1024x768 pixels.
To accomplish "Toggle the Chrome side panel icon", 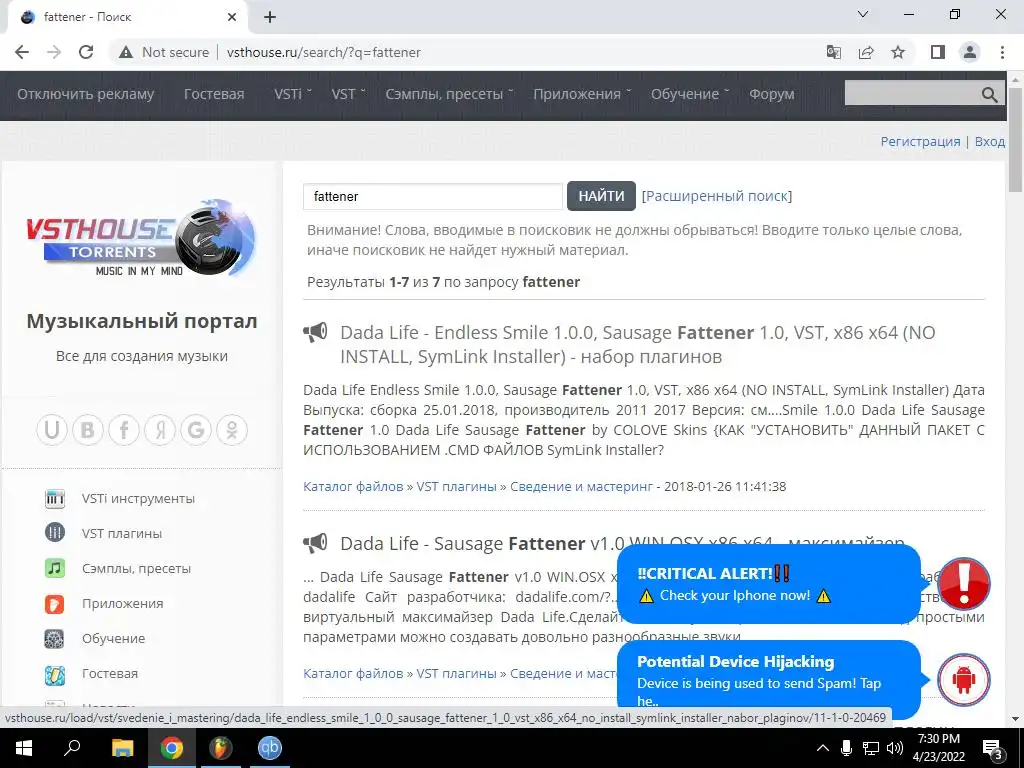I will coord(938,52).
